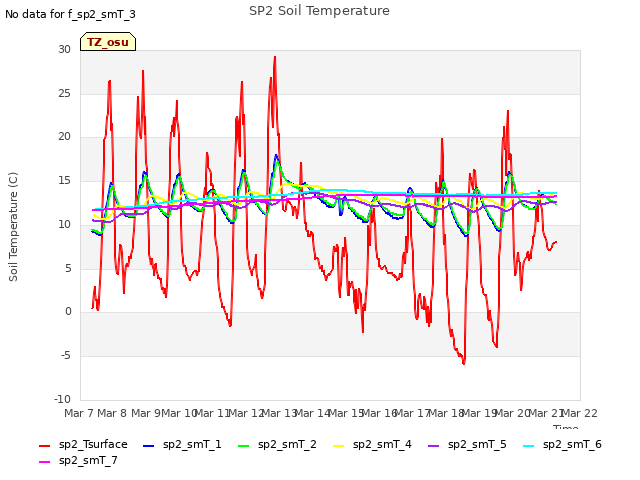Click the '25' y-axis tick label
Image resolution: width=640 pixels, height=480 pixels.
64,93
